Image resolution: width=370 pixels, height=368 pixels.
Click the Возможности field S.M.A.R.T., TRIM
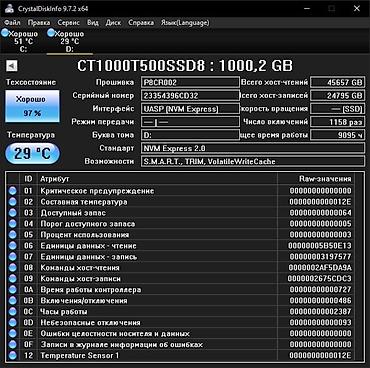[x=253, y=161]
